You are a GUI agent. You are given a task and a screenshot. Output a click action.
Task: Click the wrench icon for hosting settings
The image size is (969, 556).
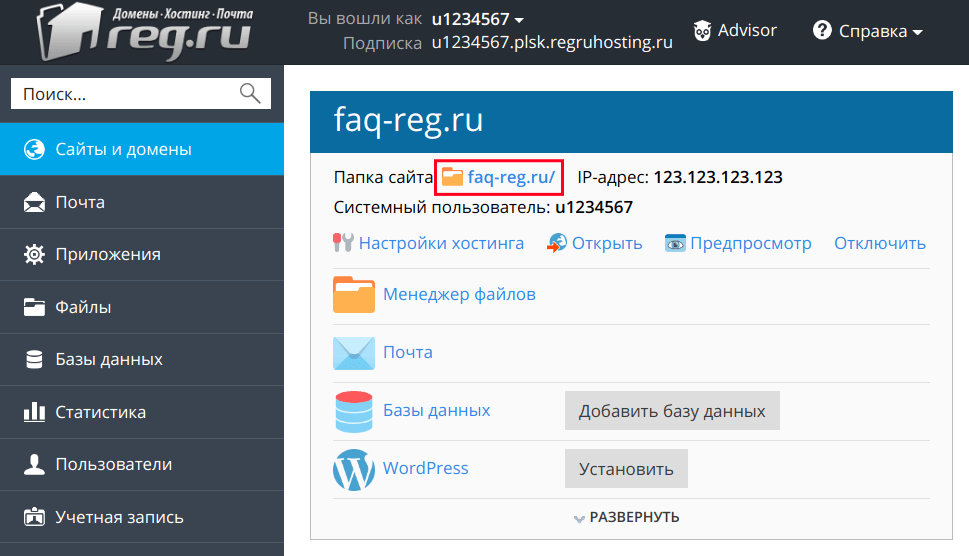click(x=343, y=243)
